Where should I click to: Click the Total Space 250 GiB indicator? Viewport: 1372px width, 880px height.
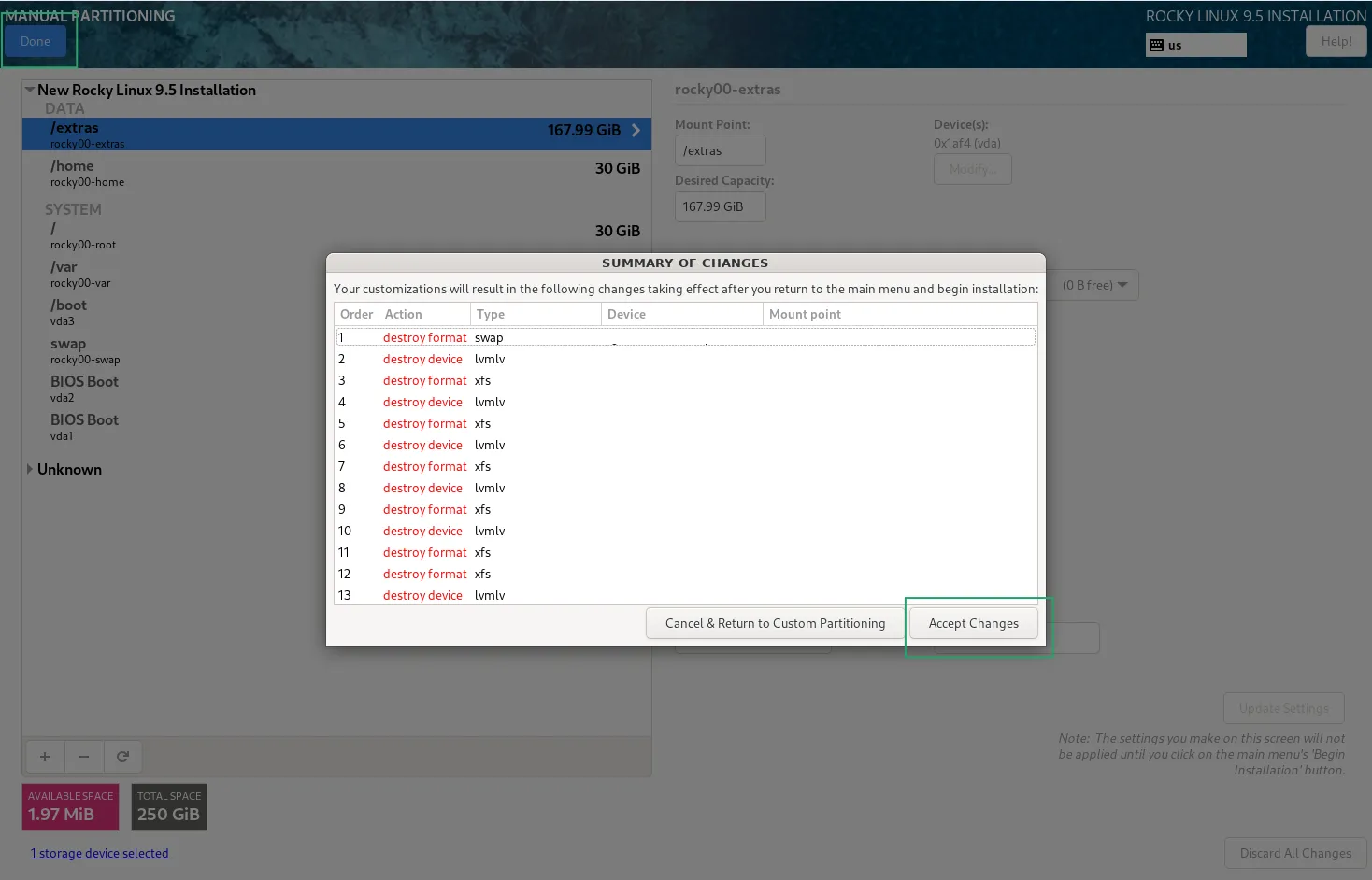tap(169, 806)
